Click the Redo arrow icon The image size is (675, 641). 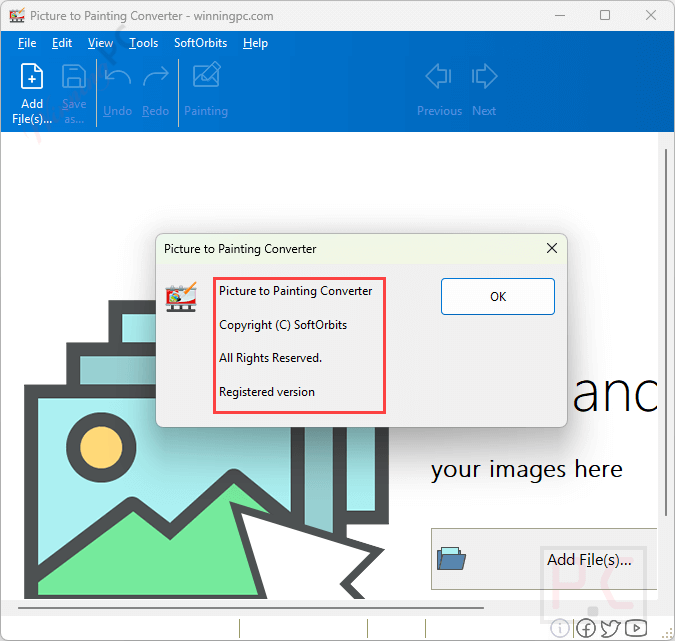point(156,77)
